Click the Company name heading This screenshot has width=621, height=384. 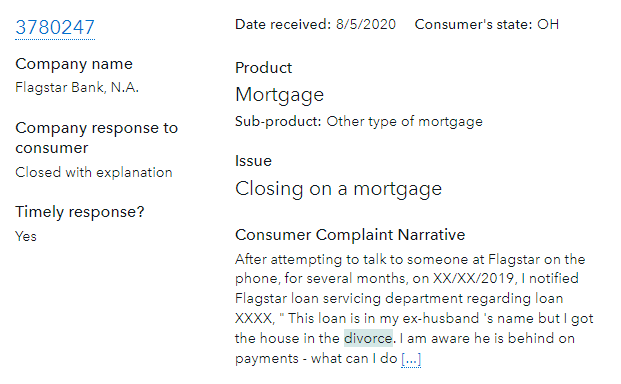74,64
